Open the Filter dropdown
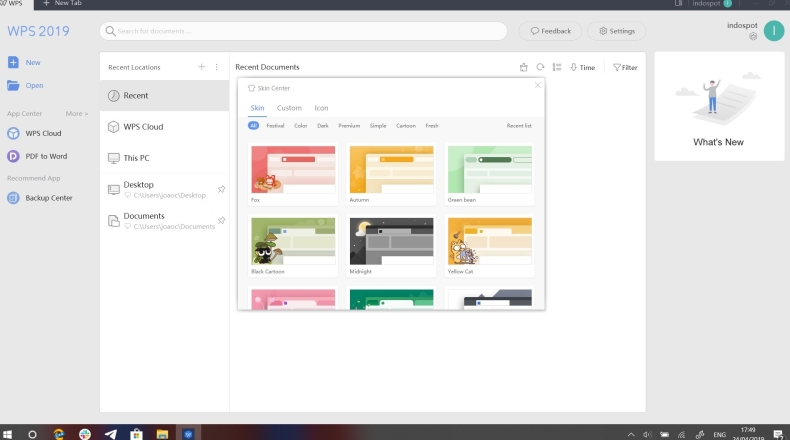Screen dimensions: 790x440 point(625,67)
